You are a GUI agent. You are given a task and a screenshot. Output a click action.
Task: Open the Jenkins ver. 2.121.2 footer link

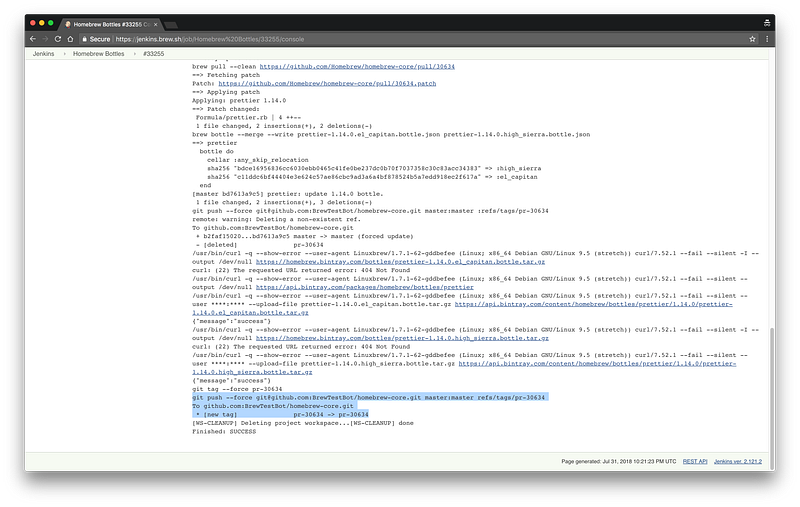coord(738,461)
